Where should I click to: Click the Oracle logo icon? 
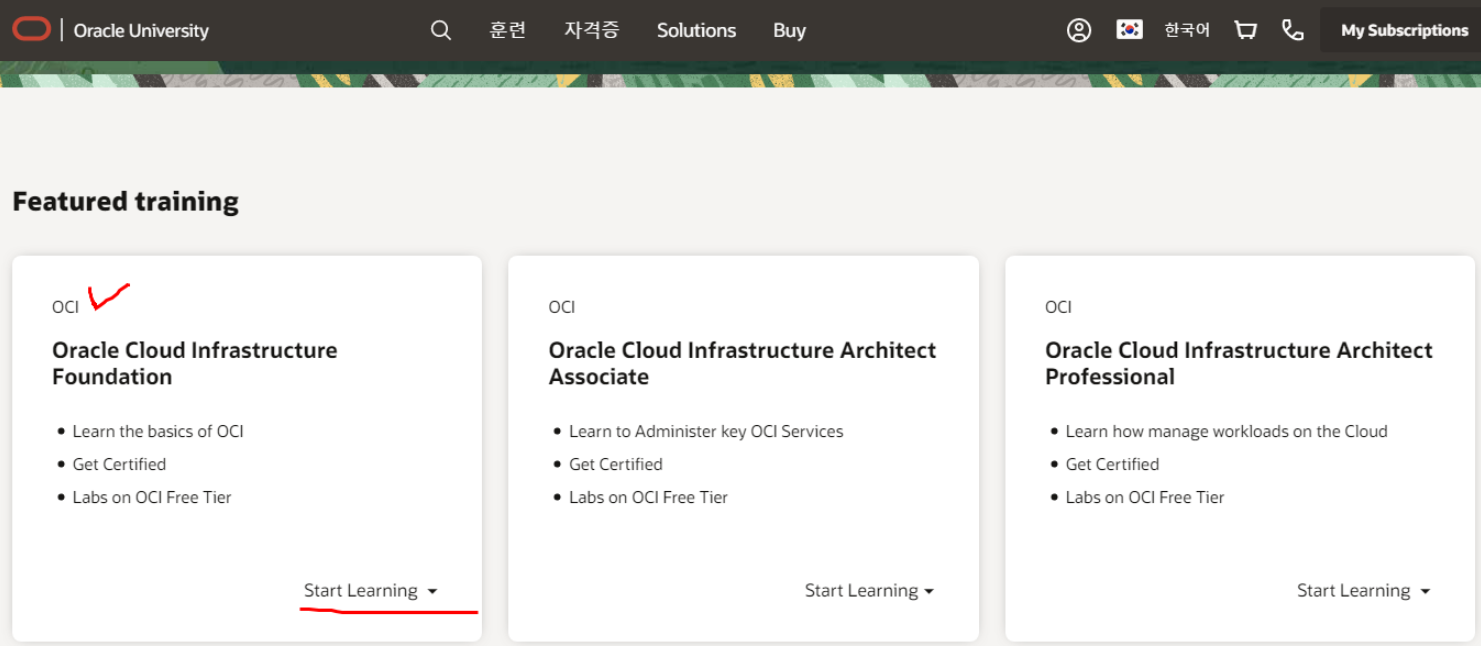(x=31, y=30)
